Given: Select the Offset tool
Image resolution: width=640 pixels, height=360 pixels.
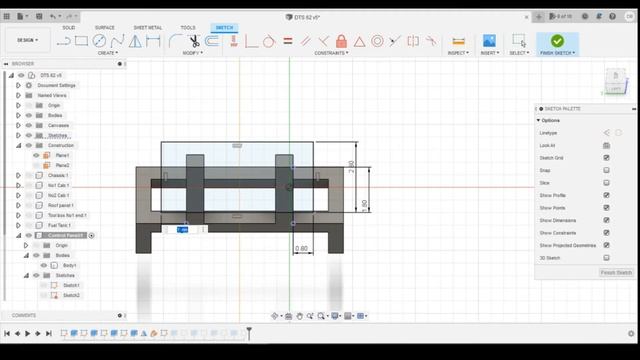Looking at the screenshot, I should pos(212,41).
